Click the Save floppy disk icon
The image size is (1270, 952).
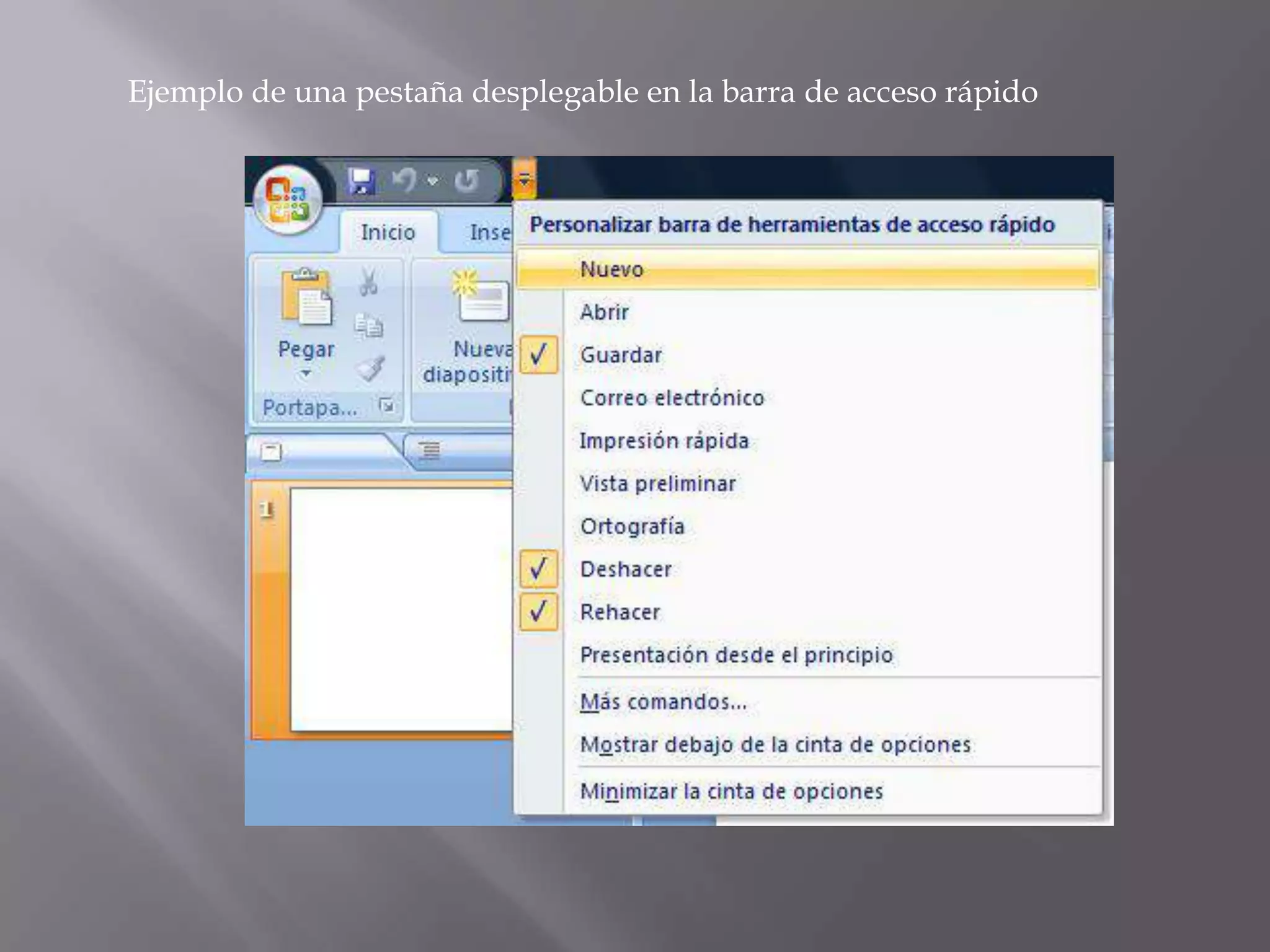coord(362,182)
